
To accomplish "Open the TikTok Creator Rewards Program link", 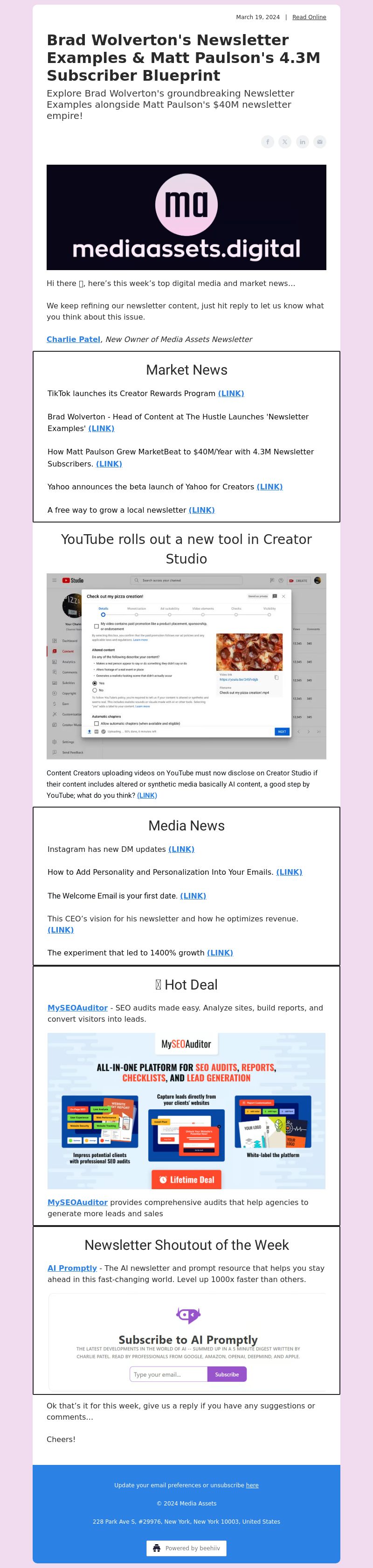I will click(231, 393).
